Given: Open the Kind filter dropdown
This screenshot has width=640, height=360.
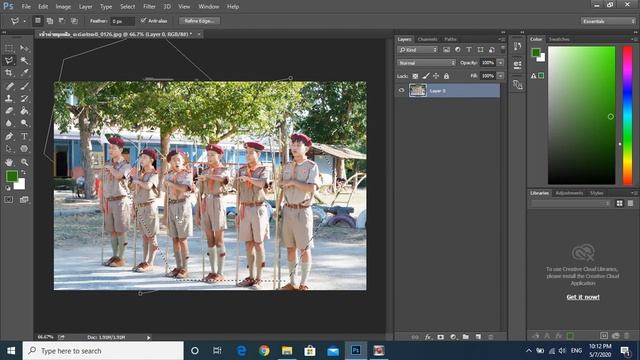Looking at the screenshot, I should (x=418, y=50).
